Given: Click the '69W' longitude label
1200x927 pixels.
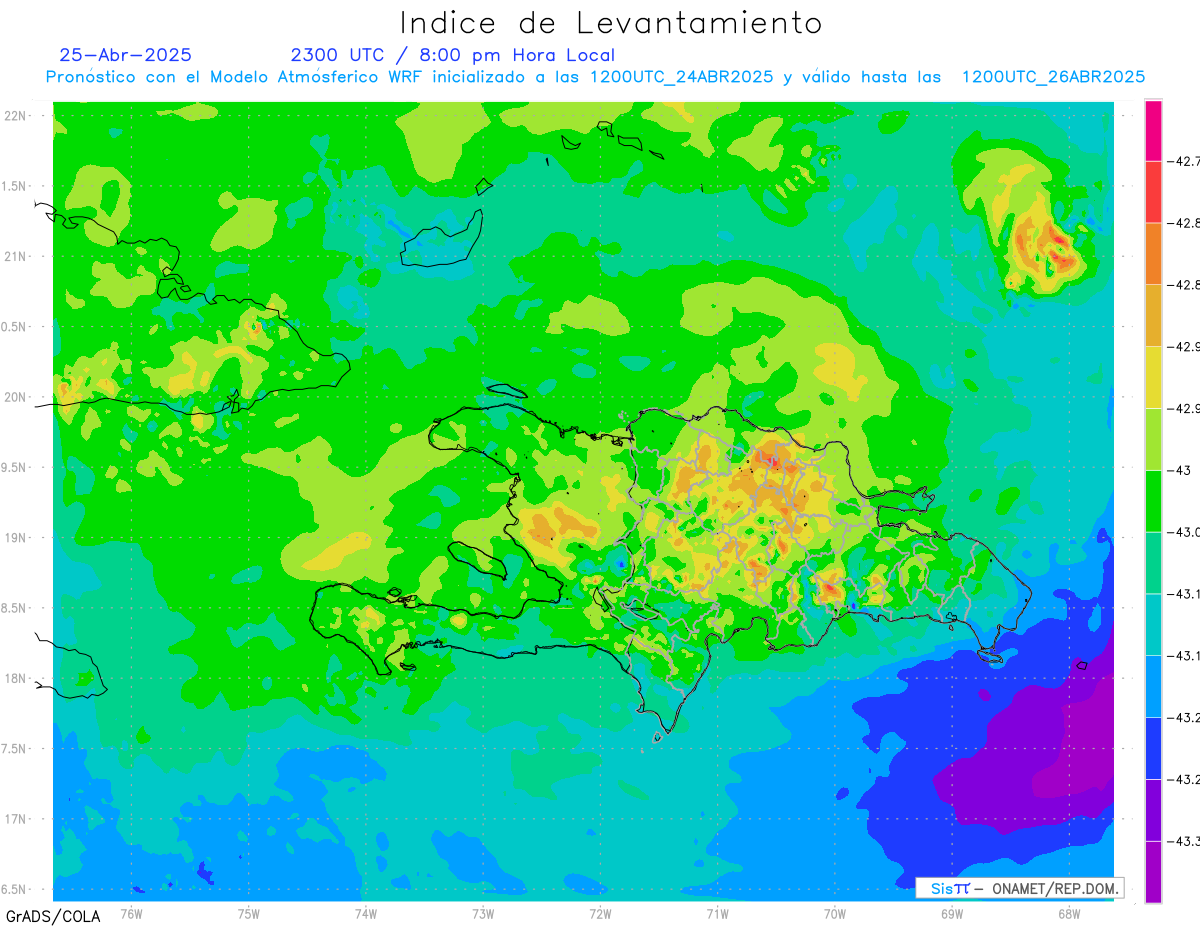Looking at the screenshot, I should (952, 914).
